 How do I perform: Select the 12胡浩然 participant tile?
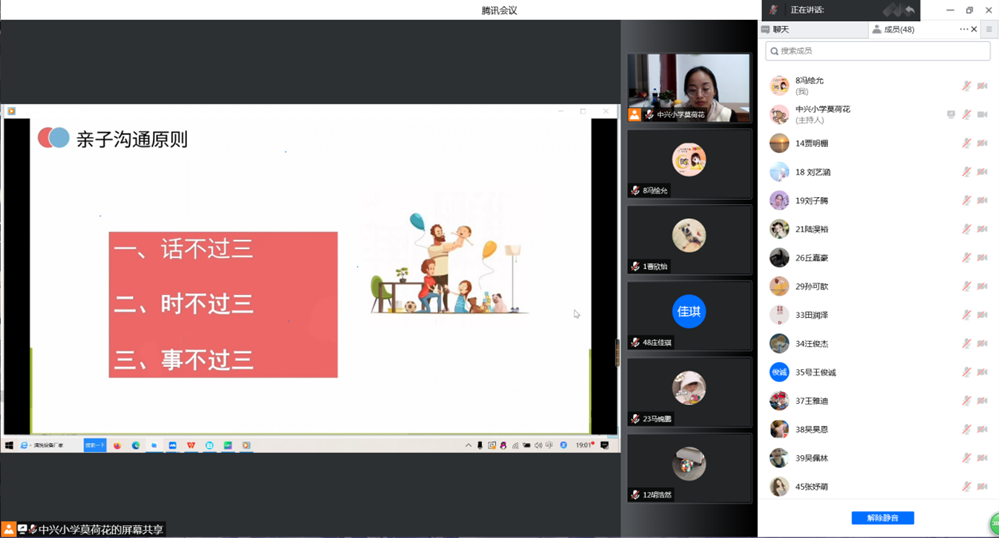click(x=689, y=469)
